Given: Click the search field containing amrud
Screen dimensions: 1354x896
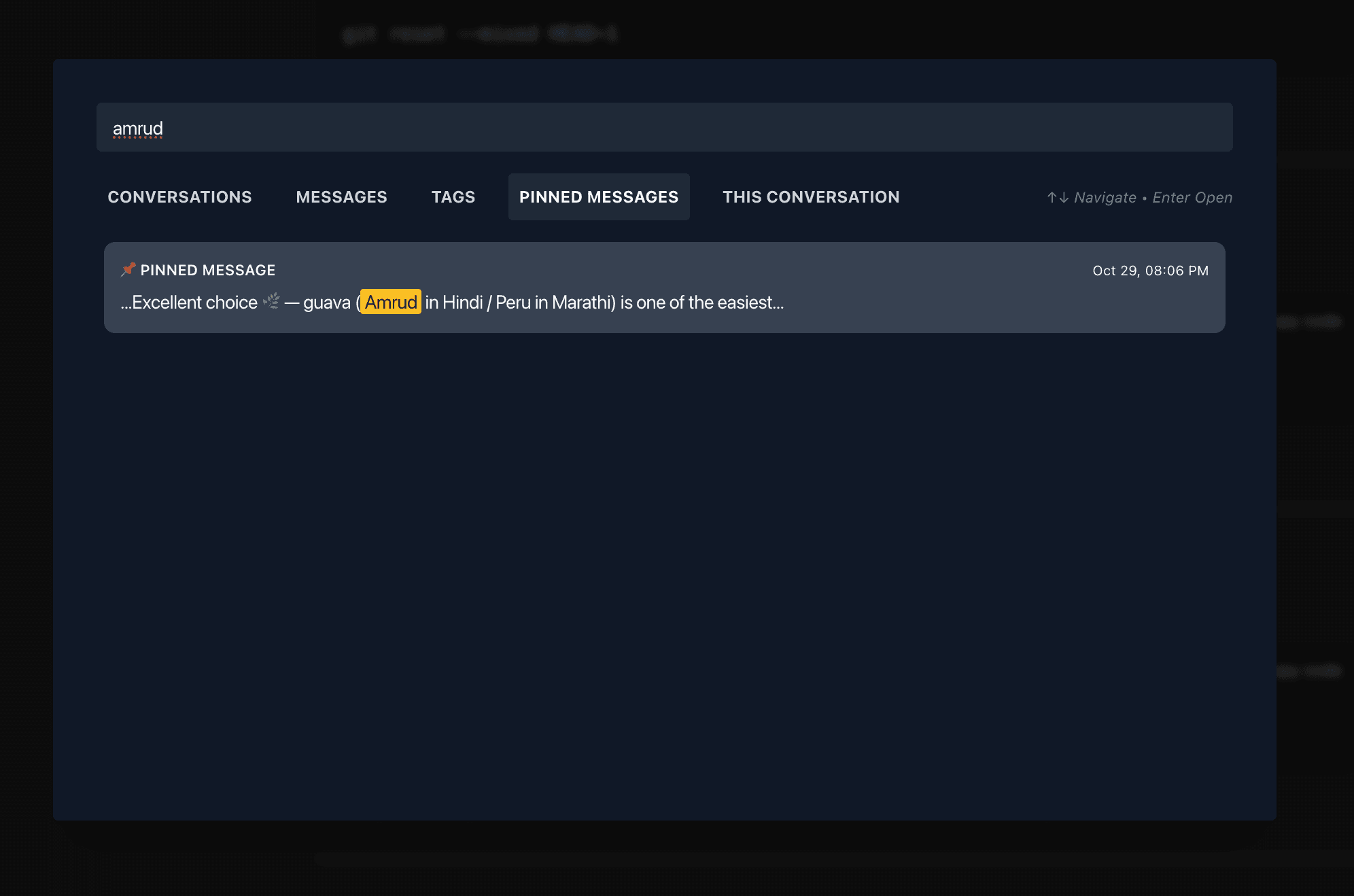Looking at the screenshot, I should pos(663,127).
